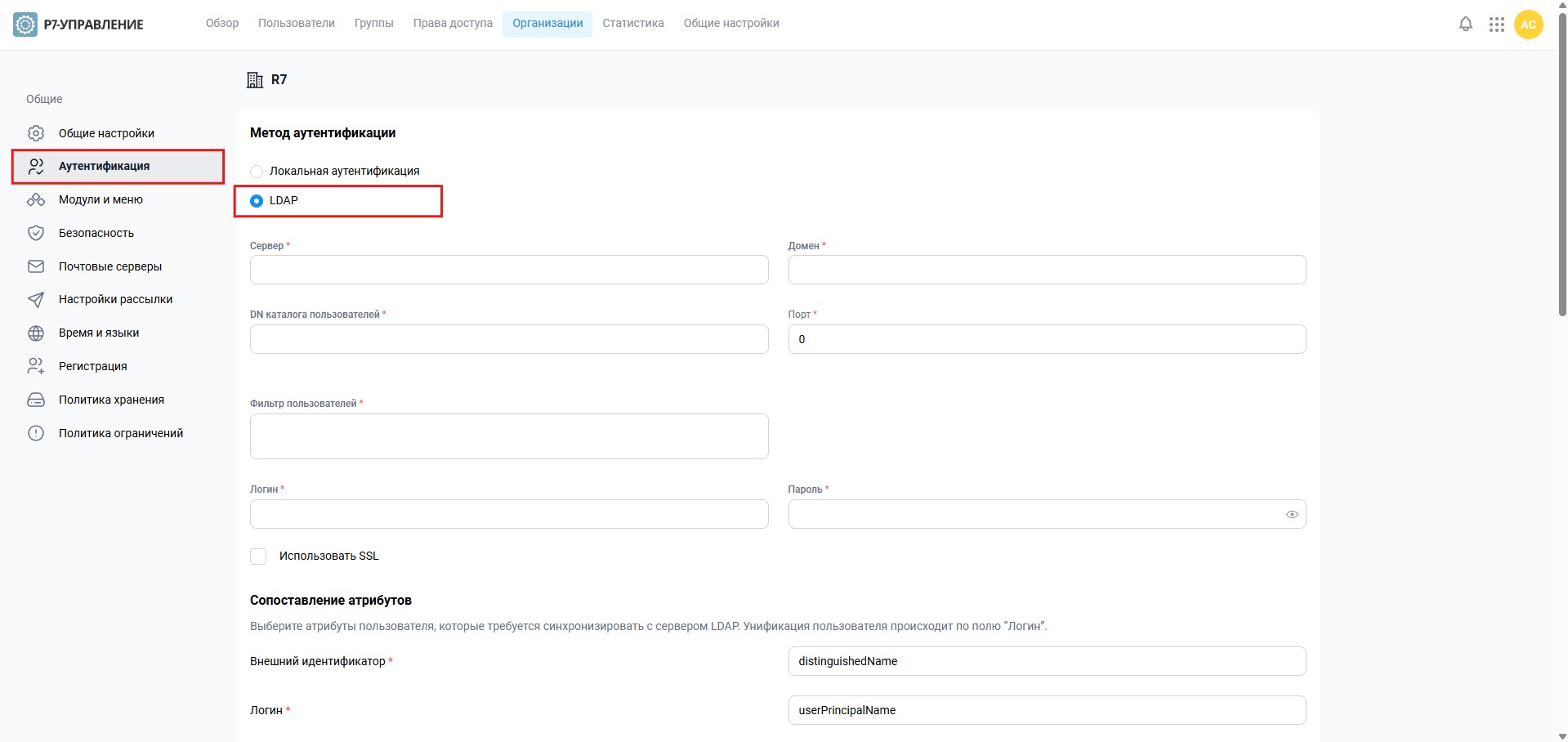Image resolution: width=1568 pixels, height=742 pixels.
Task: Select the LDAP radio button
Action: tap(257, 201)
